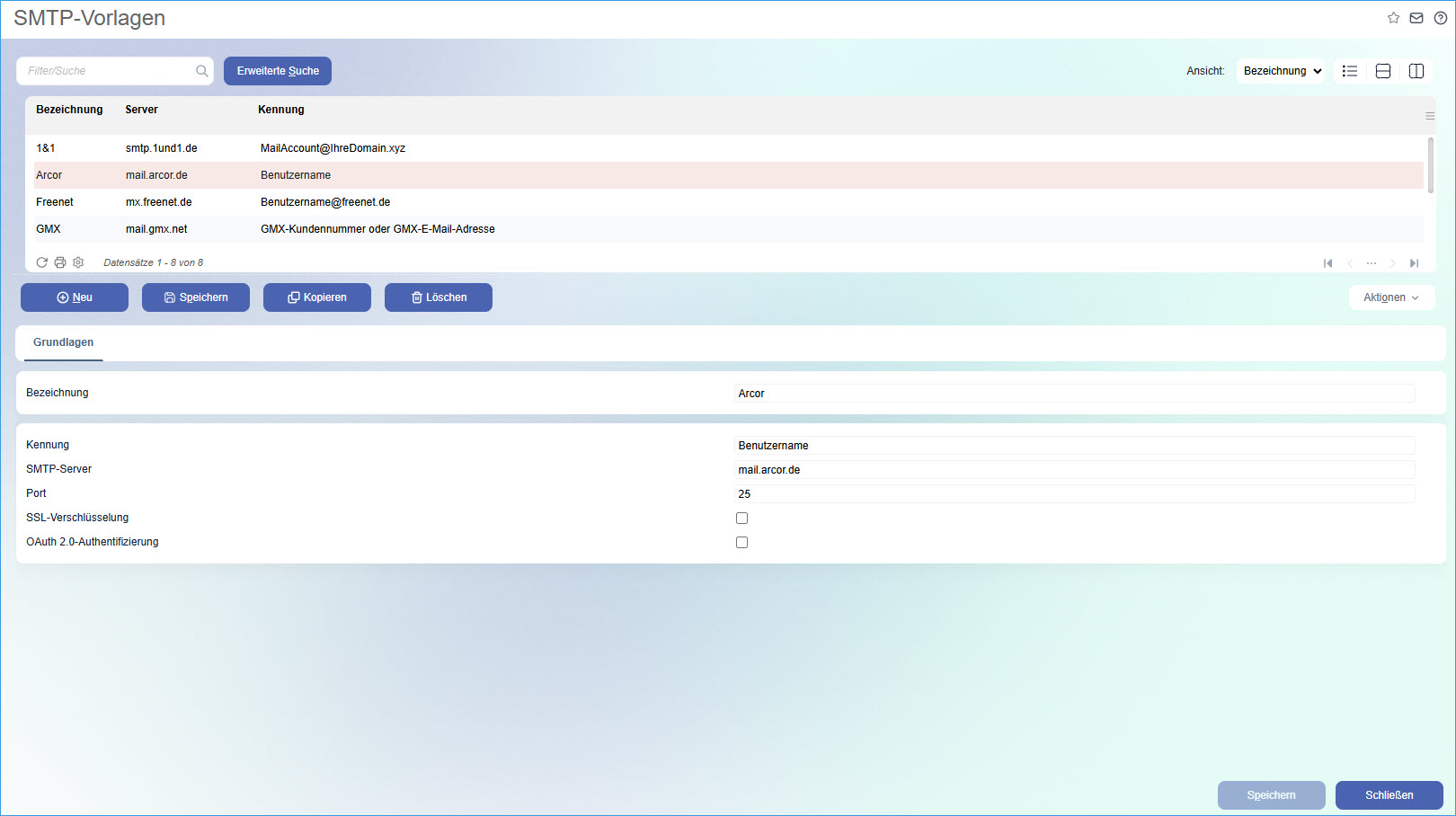Screen dimensions: 1456x816
Task: Refresh the records list
Action: (41, 262)
